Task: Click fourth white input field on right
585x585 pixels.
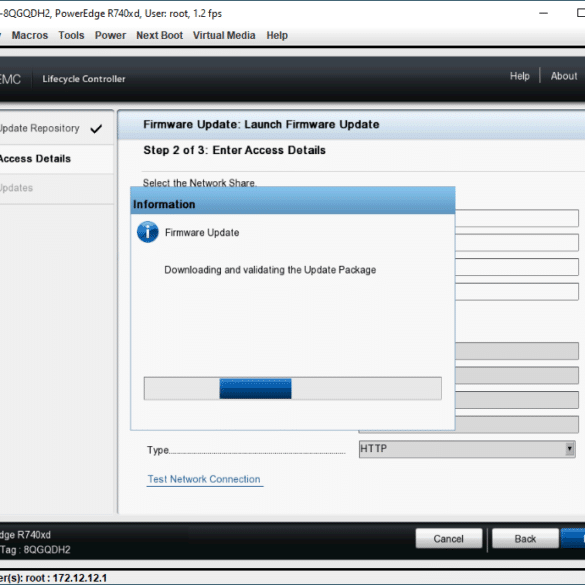Action: (517, 292)
